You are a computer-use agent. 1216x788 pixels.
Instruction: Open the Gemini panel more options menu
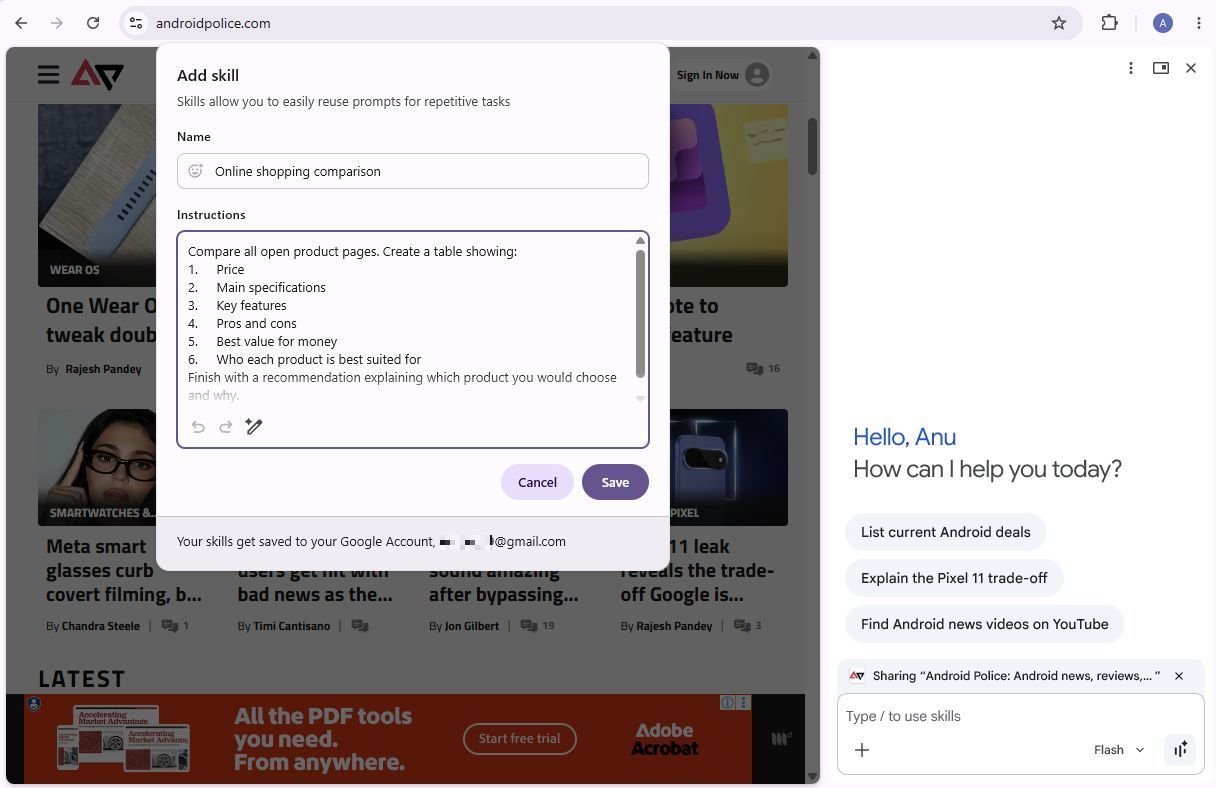pos(1131,68)
